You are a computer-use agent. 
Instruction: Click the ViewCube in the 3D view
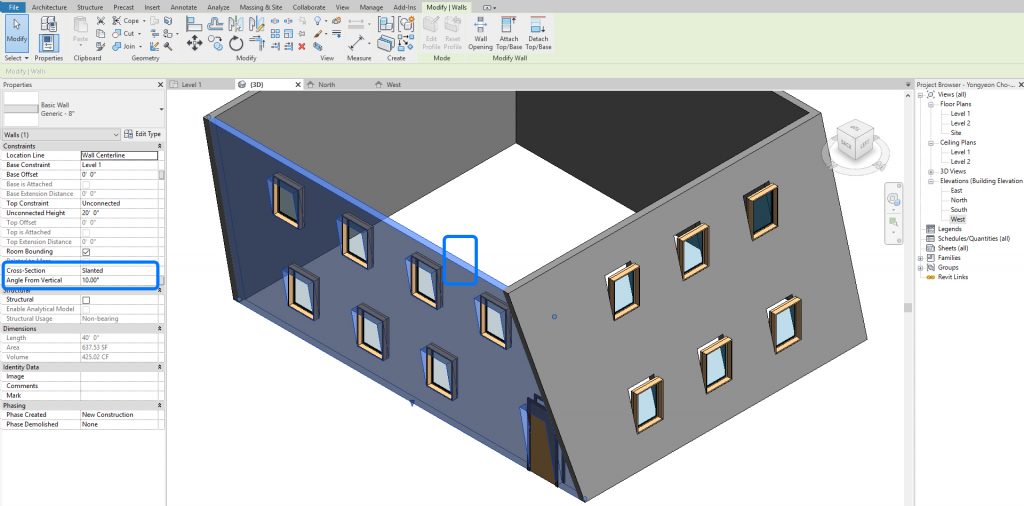854,142
